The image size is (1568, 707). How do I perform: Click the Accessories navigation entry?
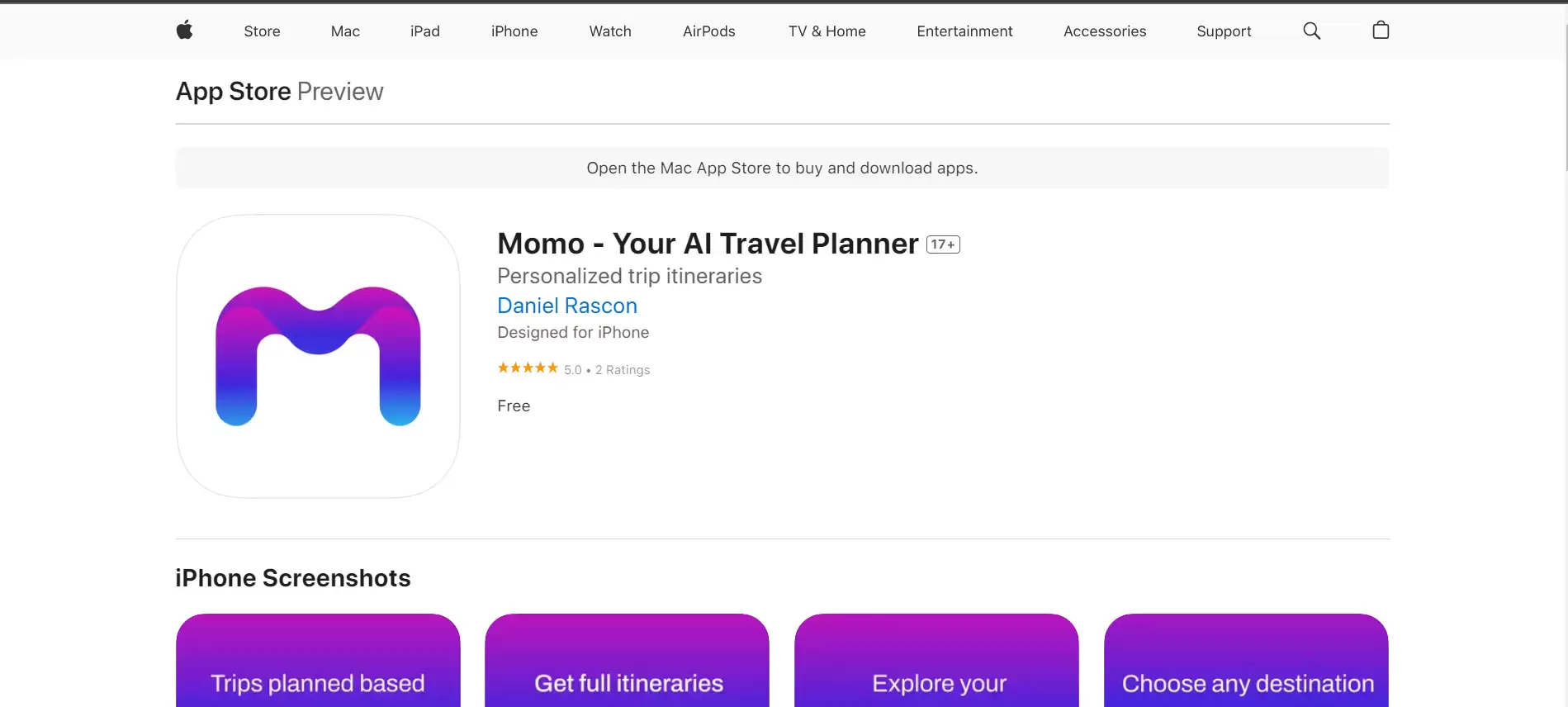[x=1105, y=31]
